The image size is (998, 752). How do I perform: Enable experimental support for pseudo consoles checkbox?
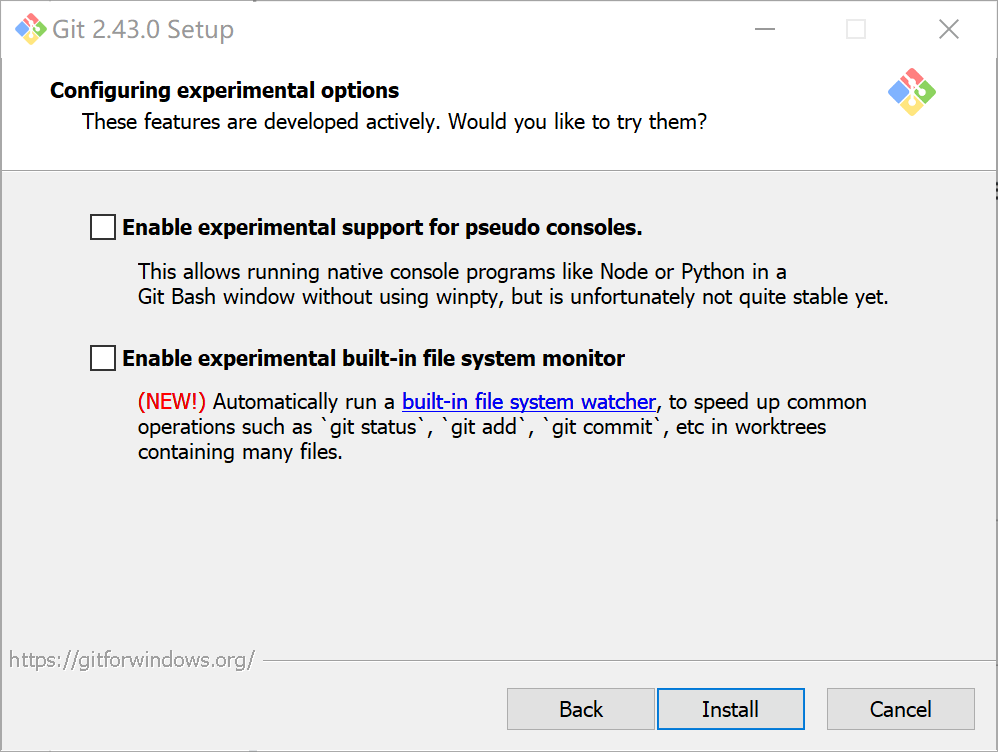tap(103, 228)
